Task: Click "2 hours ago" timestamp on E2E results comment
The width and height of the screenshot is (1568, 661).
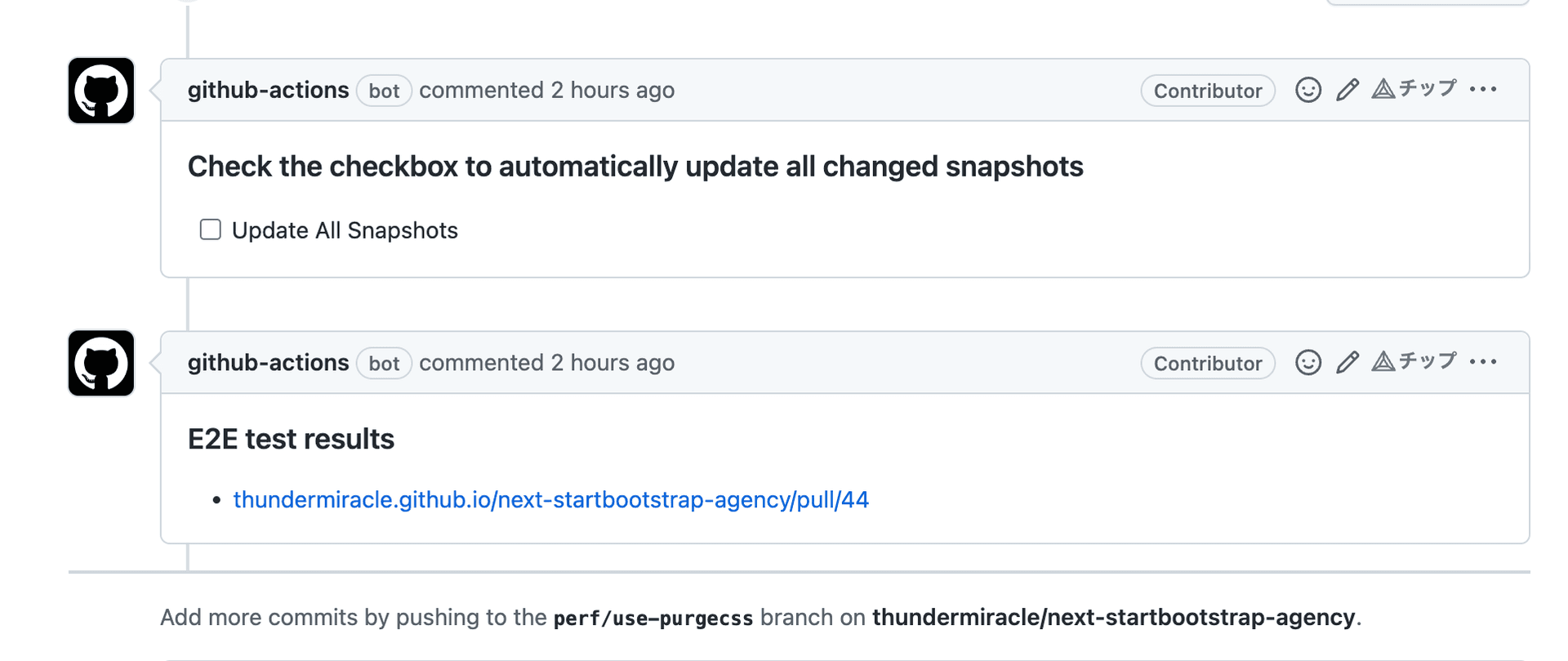Action: pos(612,363)
